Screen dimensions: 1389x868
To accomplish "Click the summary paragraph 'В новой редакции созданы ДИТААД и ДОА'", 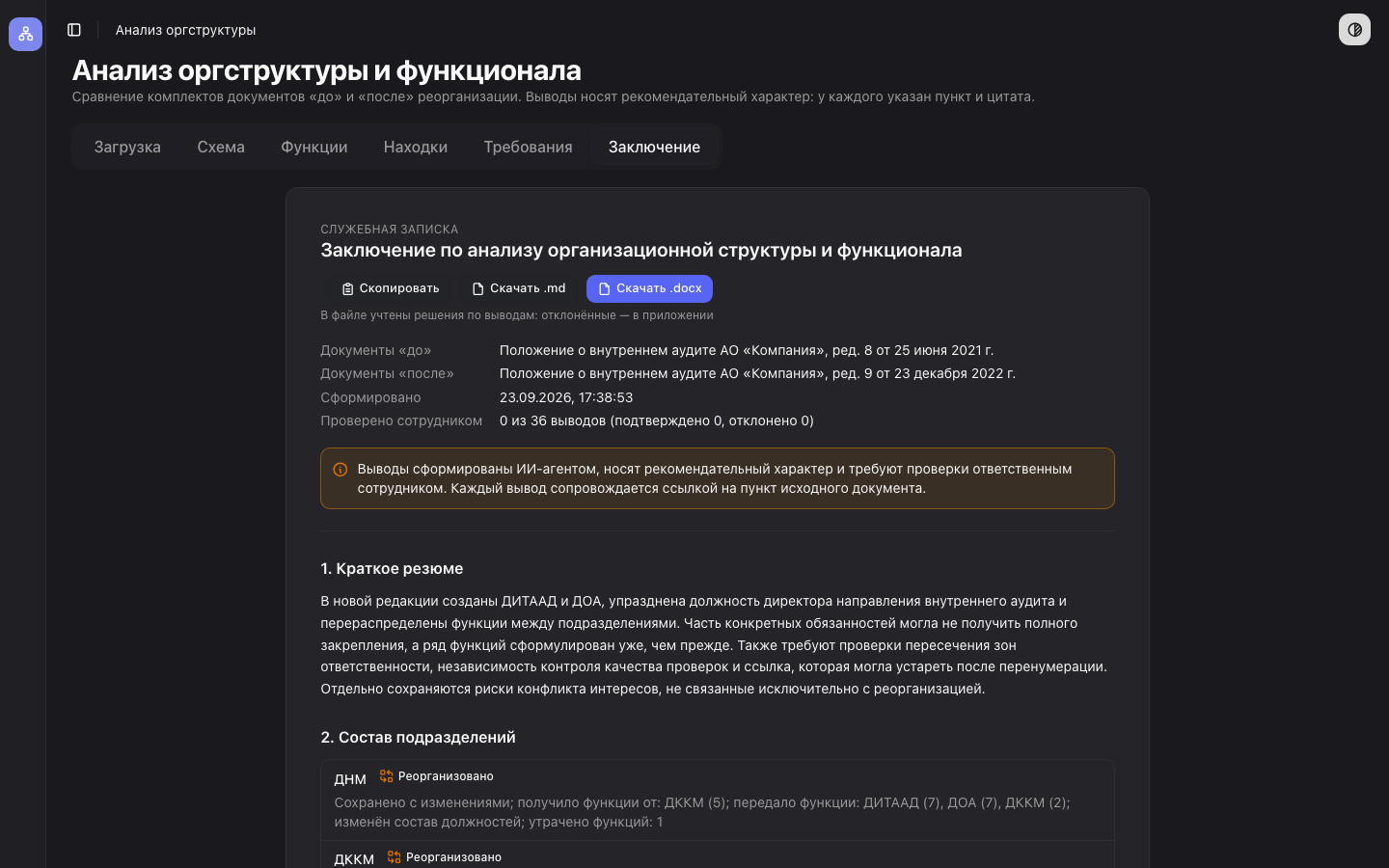I will [714, 644].
